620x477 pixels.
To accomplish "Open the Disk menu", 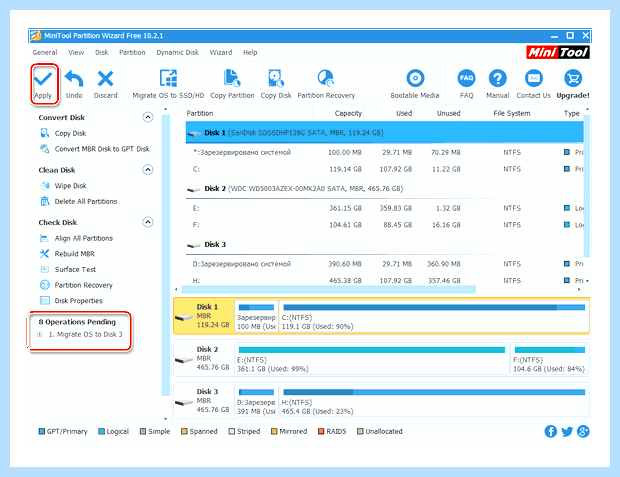I will point(102,53).
